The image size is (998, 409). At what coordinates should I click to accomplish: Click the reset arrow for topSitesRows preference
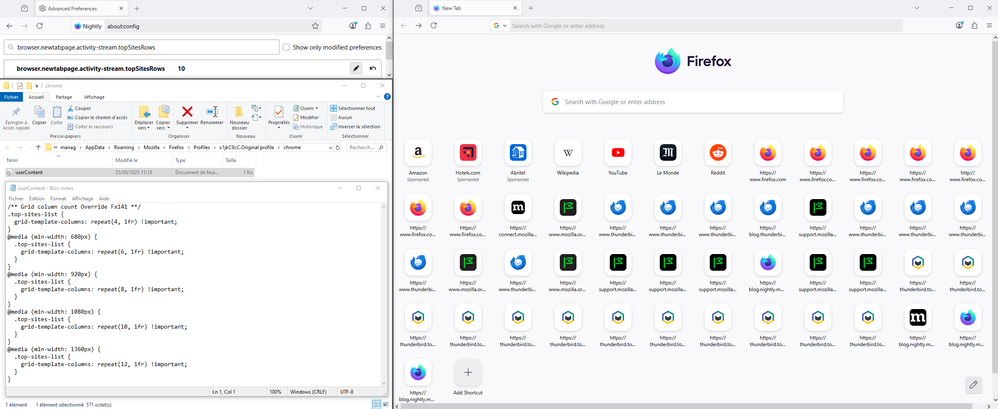click(x=374, y=69)
